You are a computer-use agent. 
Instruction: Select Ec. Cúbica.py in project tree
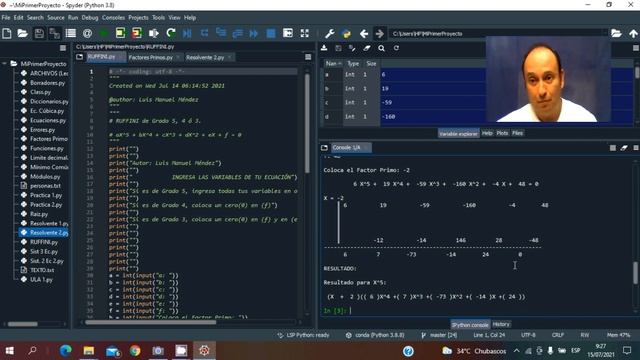point(47,111)
